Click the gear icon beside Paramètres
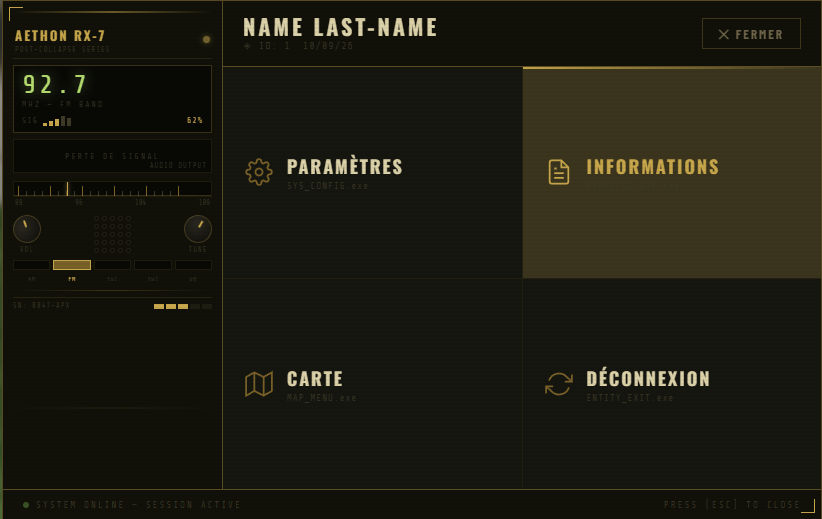Viewport: 822px width, 519px height. click(x=259, y=172)
